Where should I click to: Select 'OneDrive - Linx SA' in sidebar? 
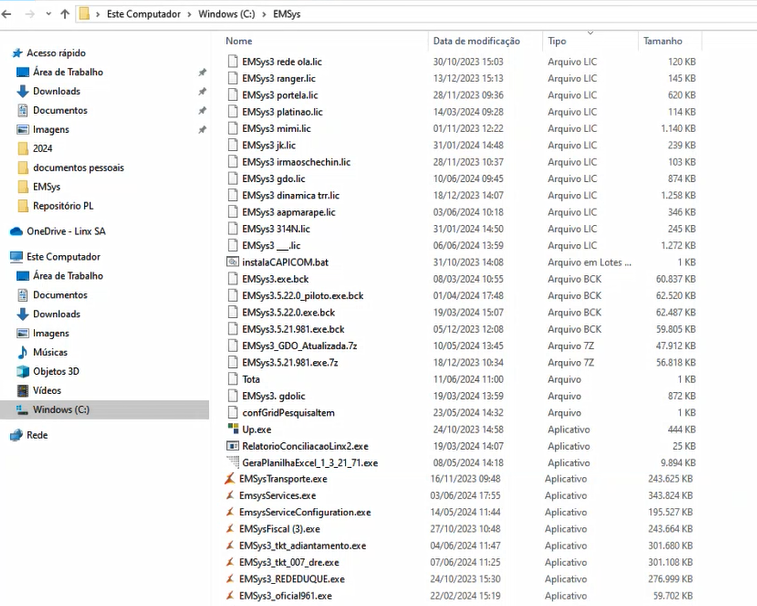tap(66, 231)
